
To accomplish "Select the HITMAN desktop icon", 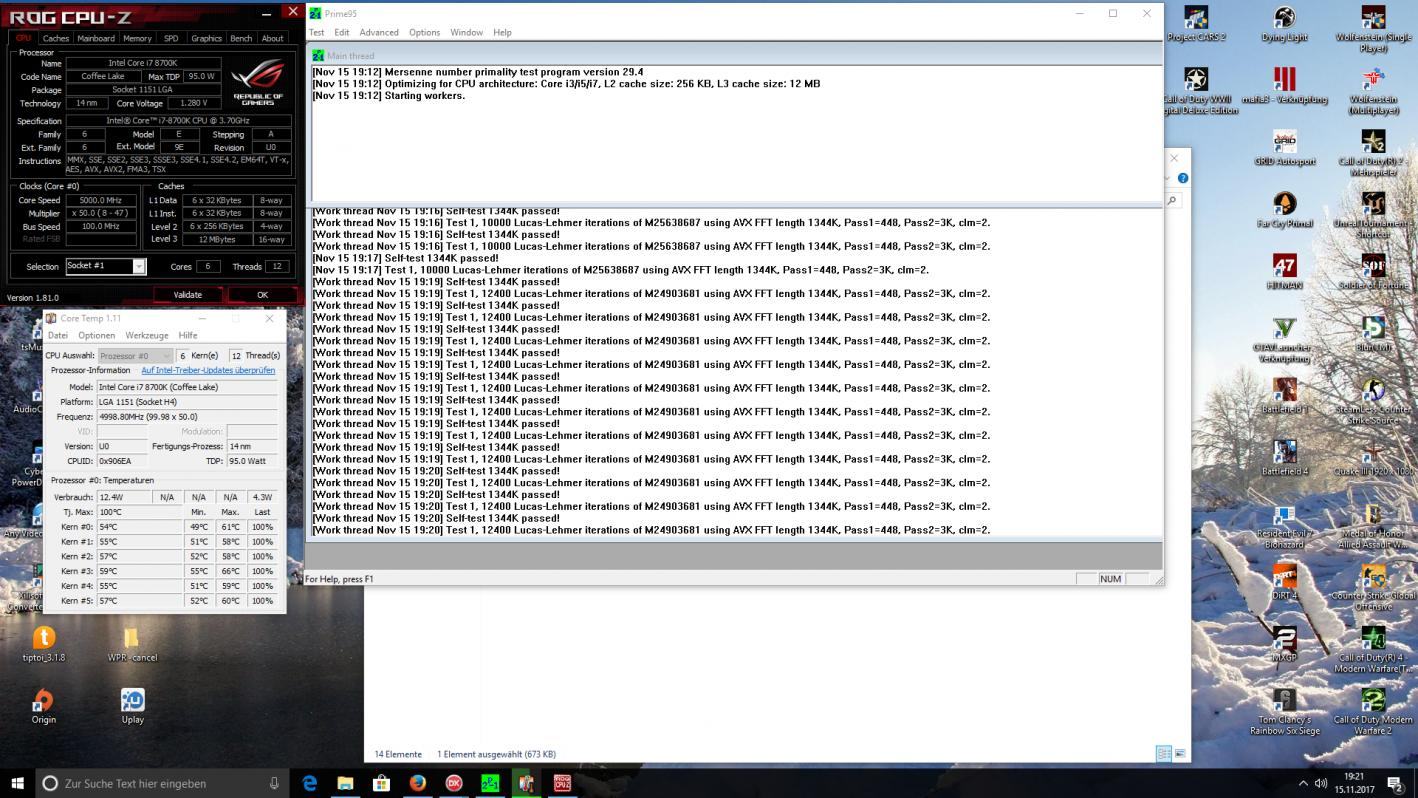I will pyautogui.click(x=1284, y=271).
